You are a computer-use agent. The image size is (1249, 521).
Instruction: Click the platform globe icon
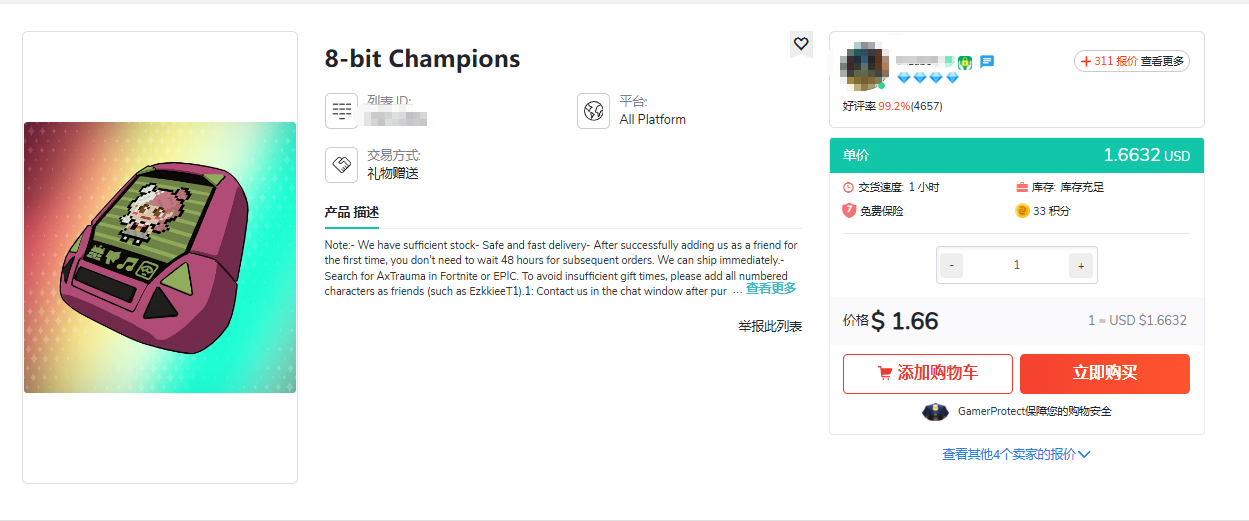[593, 110]
